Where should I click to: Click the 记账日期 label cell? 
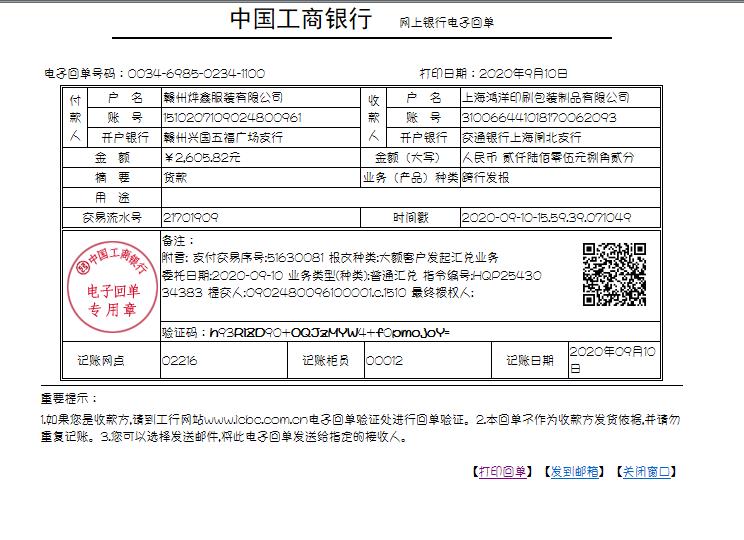tap(530, 361)
